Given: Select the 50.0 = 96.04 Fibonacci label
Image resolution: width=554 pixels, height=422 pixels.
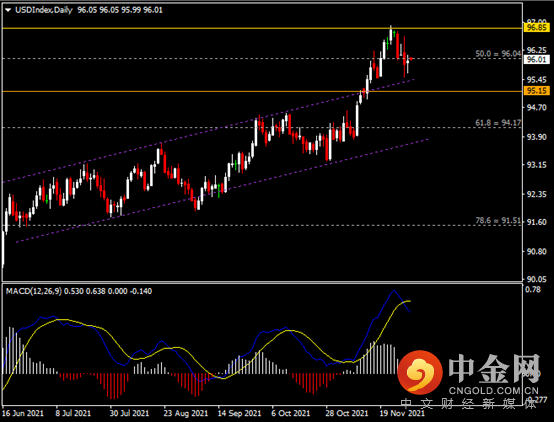Looking at the screenshot, I should click(498, 54).
